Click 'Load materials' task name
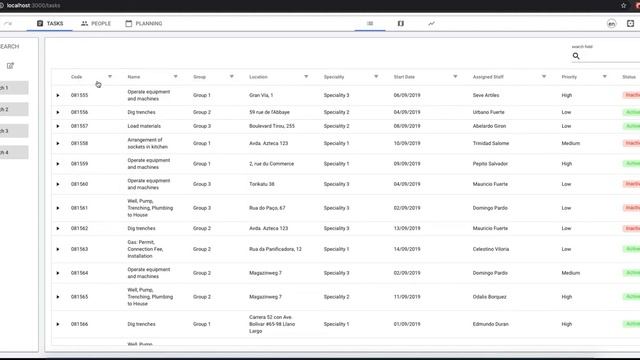Screen dimensions: 640x360 [x=144, y=126]
